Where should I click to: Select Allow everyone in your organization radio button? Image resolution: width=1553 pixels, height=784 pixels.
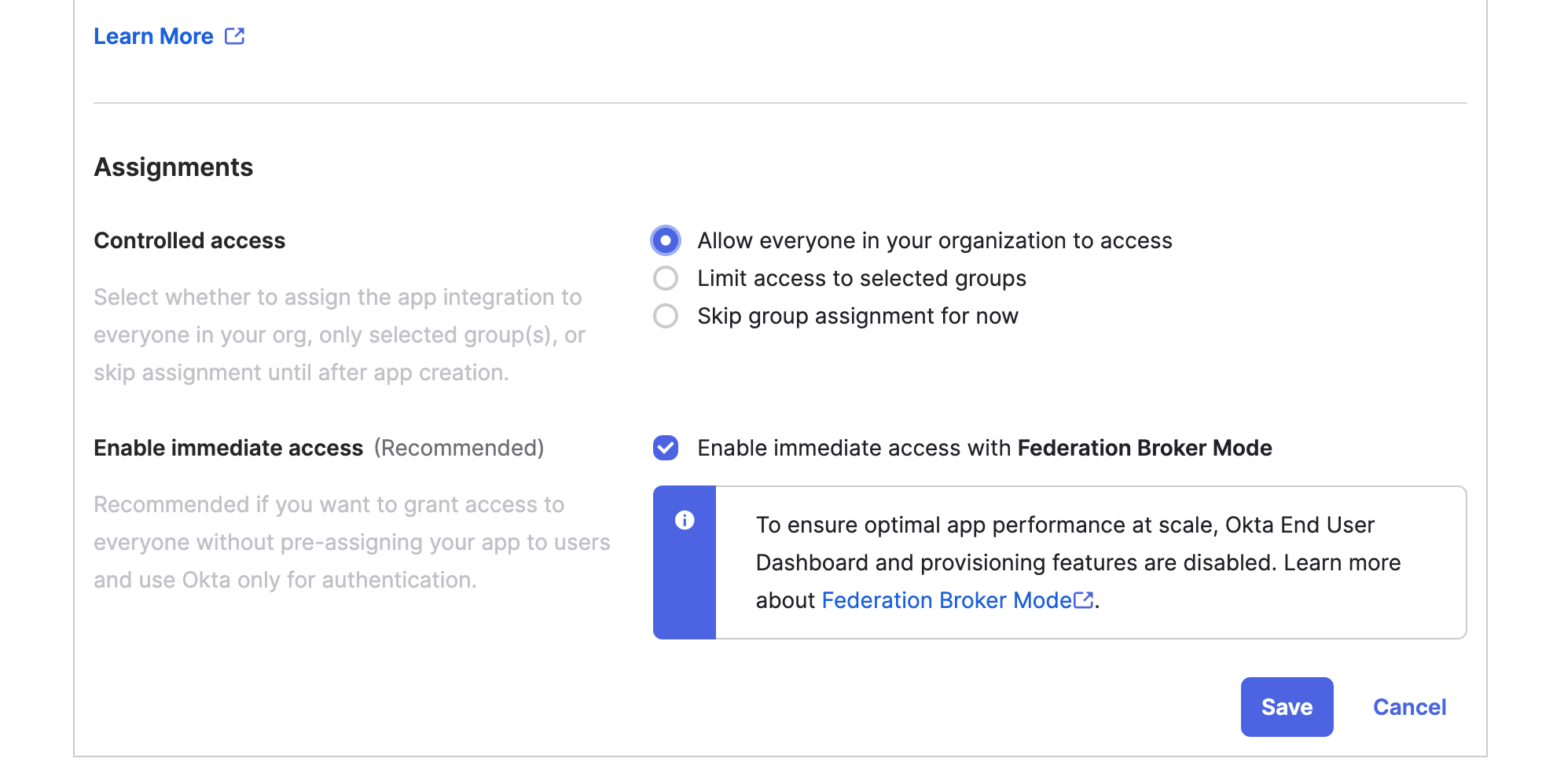[666, 240]
